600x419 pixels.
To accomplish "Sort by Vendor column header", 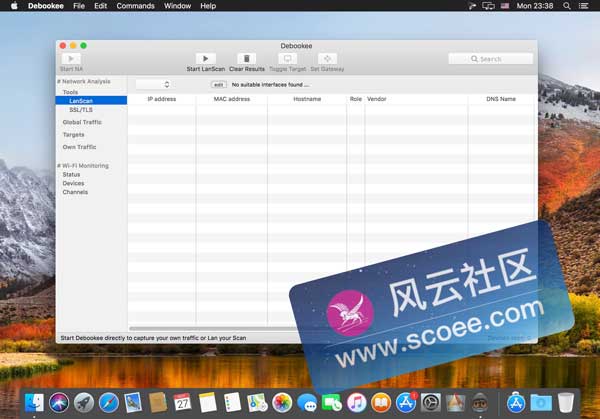I will click(x=416, y=99).
